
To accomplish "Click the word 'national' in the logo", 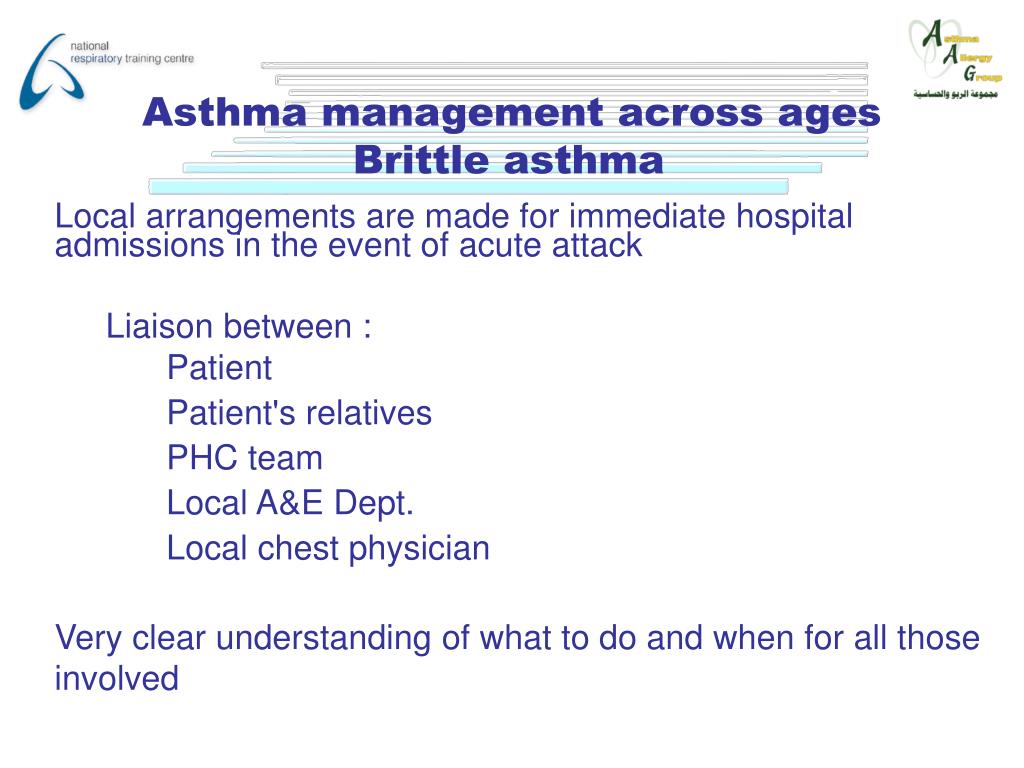I will point(89,46).
